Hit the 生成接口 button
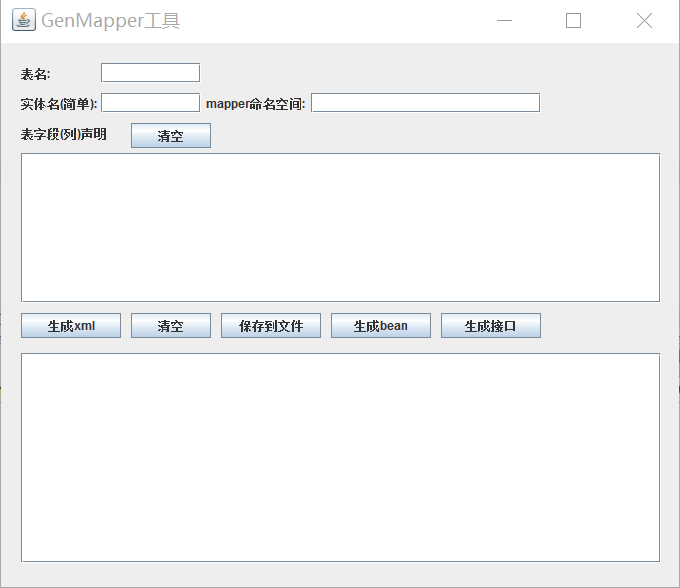 490,326
